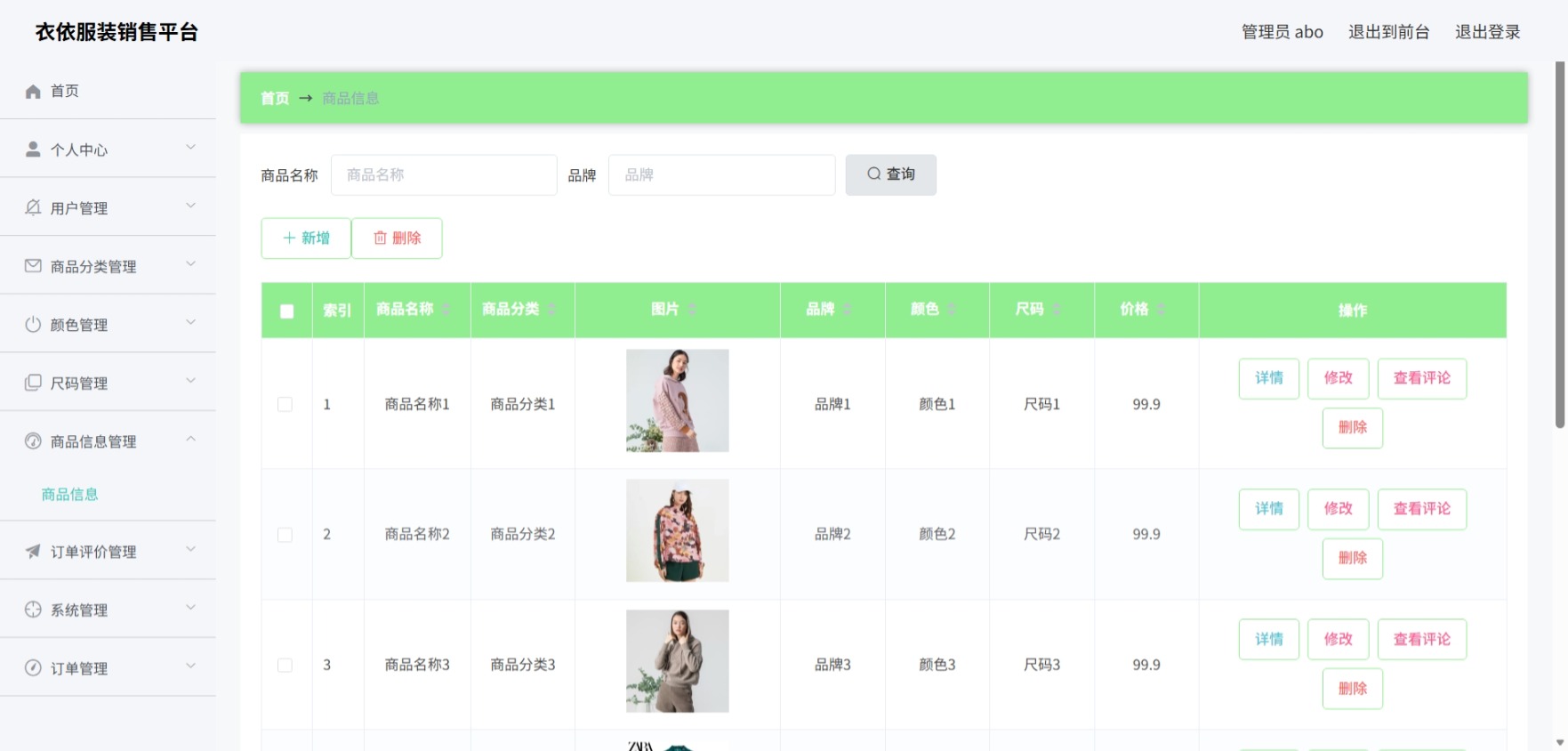Open the 商品信息 submenu item in the sidebar
Screen dimensions: 1568x751
click(x=70, y=495)
